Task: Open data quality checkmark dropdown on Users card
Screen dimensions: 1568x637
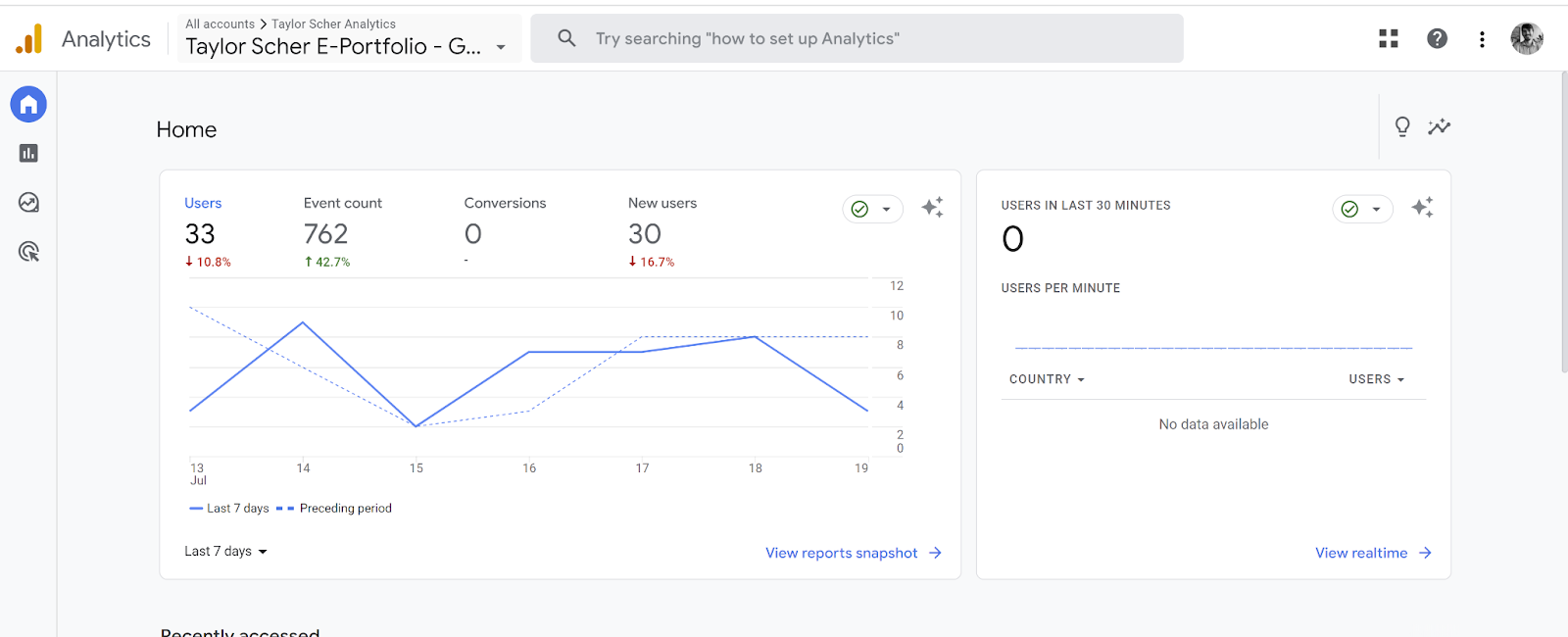Action: (872, 209)
